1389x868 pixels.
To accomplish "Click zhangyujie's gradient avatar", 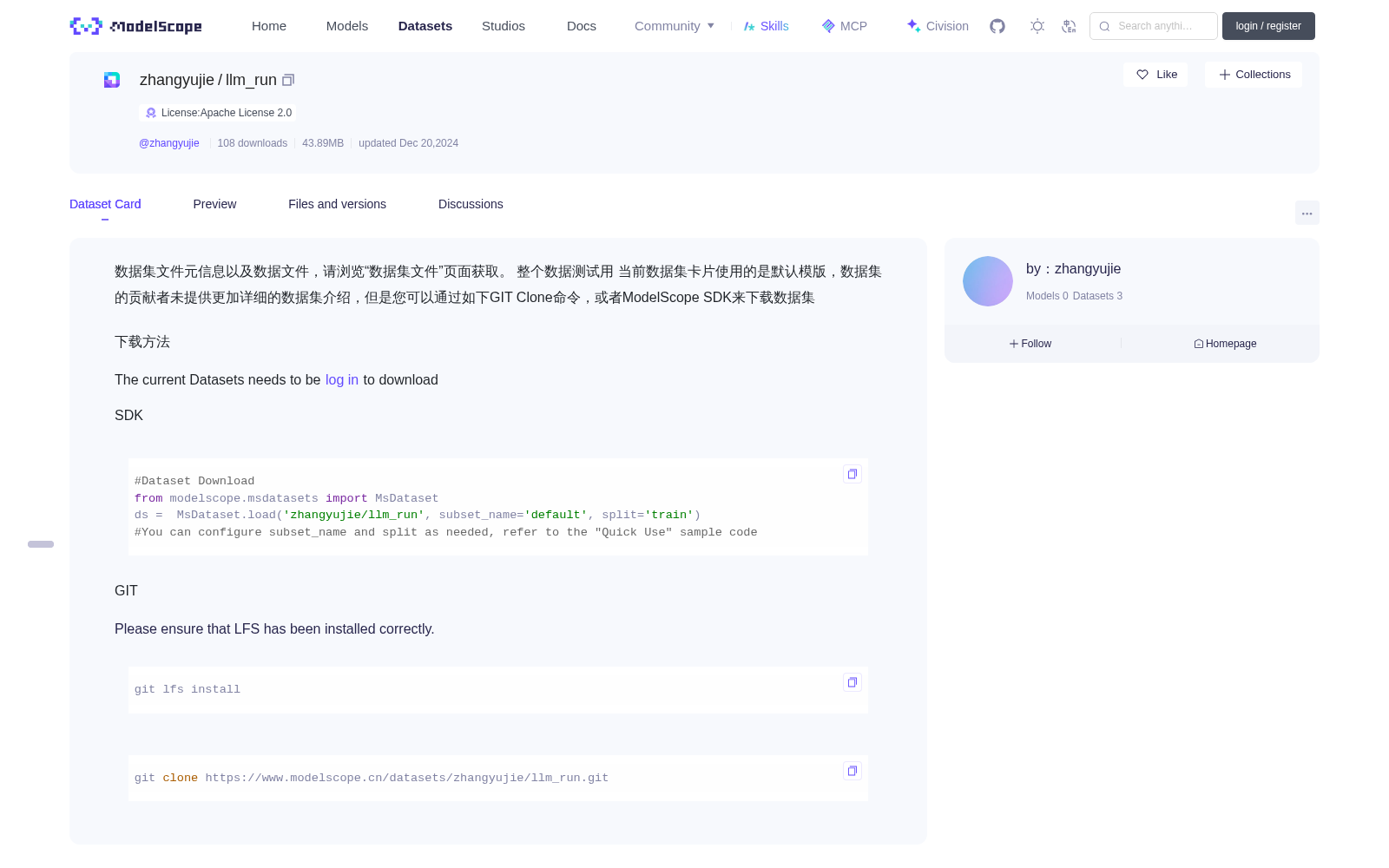I will [x=988, y=281].
